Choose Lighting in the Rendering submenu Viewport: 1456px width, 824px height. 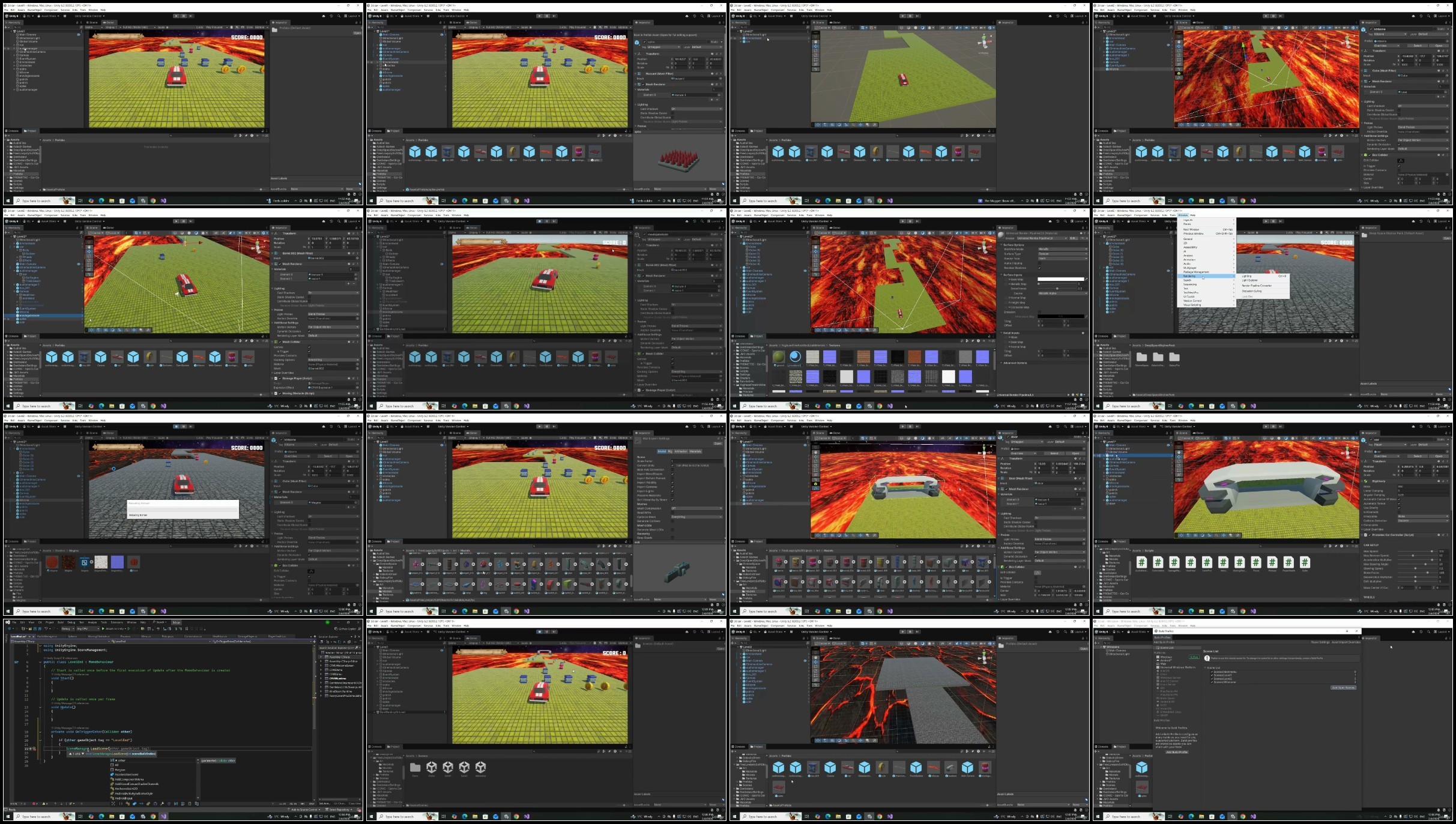[1246, 276]
